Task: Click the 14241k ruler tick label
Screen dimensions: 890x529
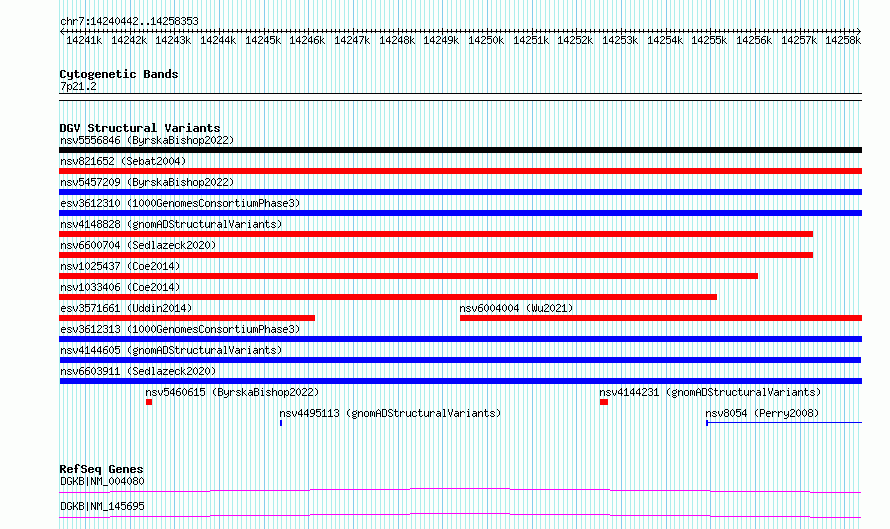Action: point(84,40)
